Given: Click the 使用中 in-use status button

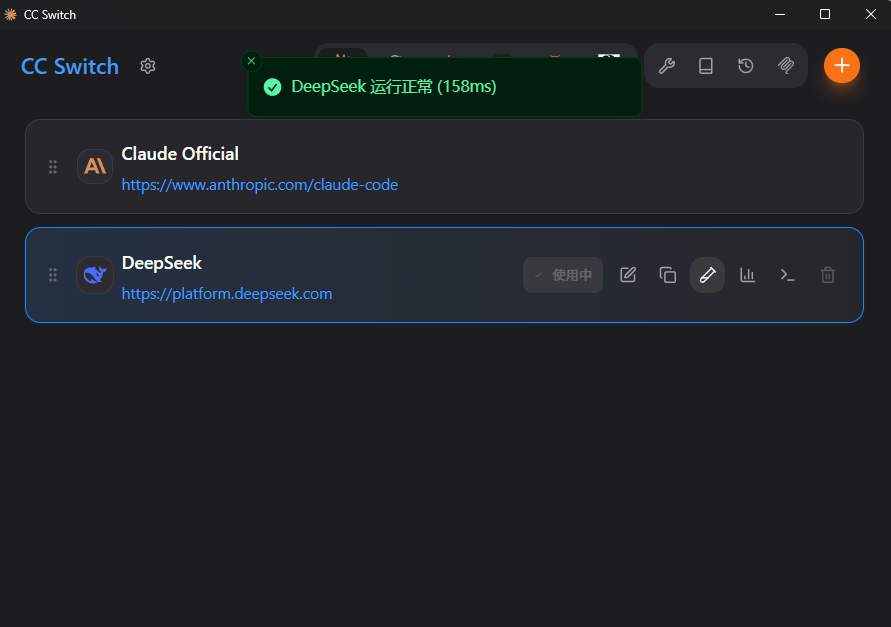Looking at the screenshot, I should tap(563, 275).
